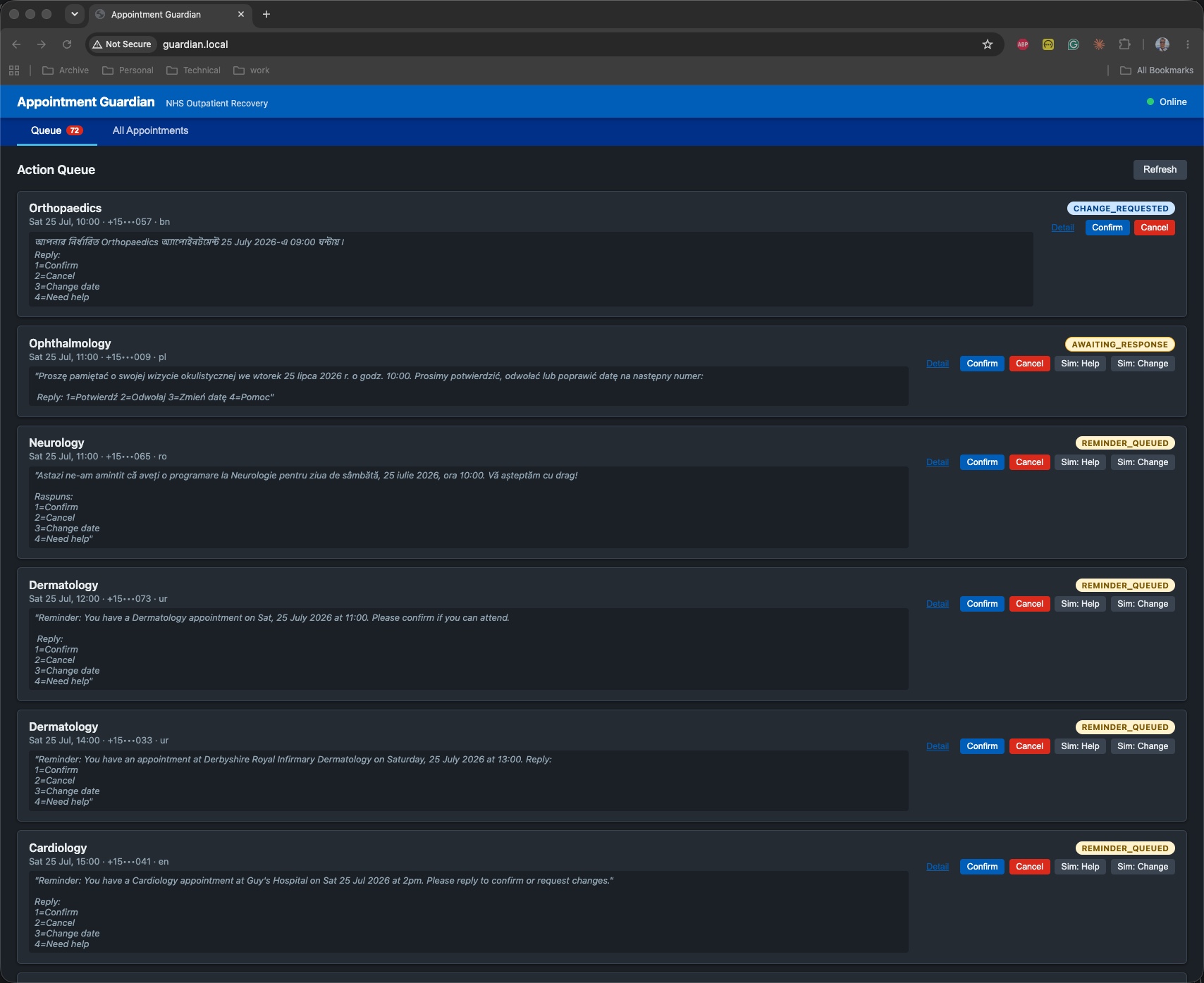Screen dimensions: 1204x983
Task: Refresh the Action Queue list
Action: 1160,170
